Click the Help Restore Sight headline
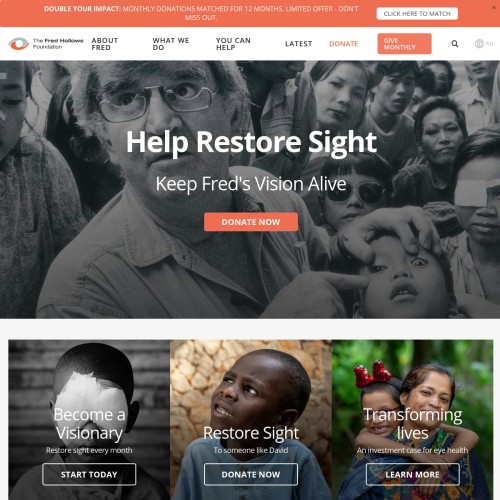500x500 pixels. 251,142
